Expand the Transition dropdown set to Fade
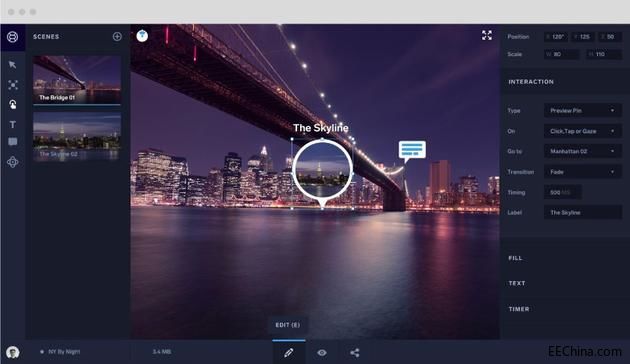630x364 pixels. click(x=583, y=172)
